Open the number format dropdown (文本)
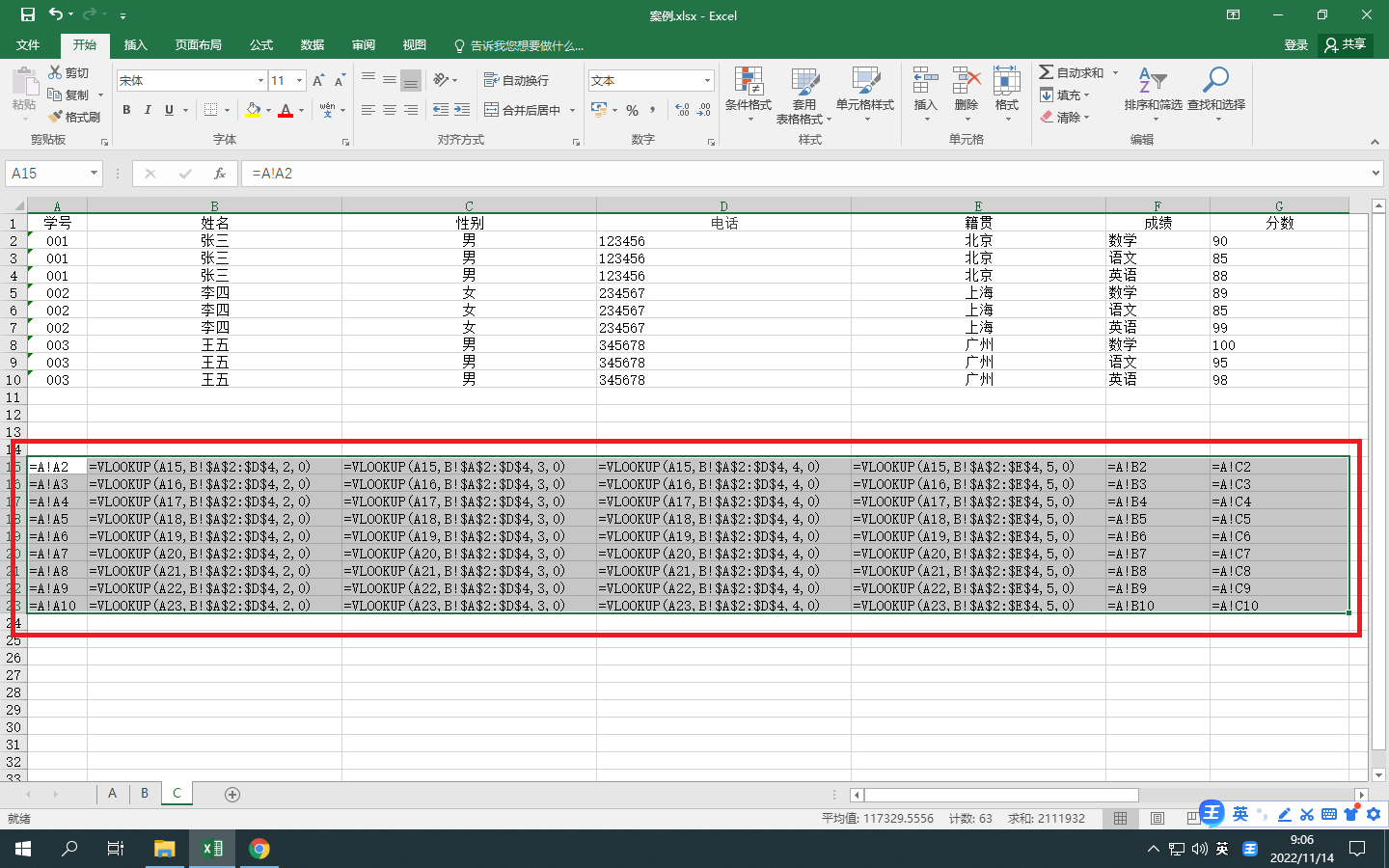Screen dimensions: 1389x868 coord(707,81)
